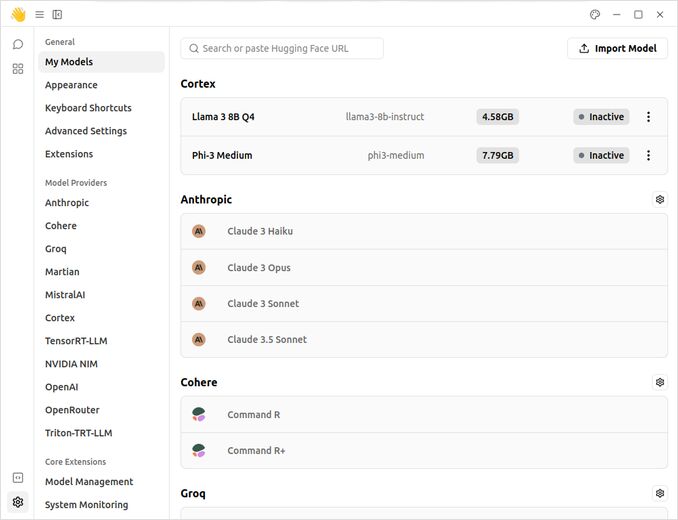Click the settings gear in left rail
The width and height of the screenshot is (678, 520).
pos(18,502)
